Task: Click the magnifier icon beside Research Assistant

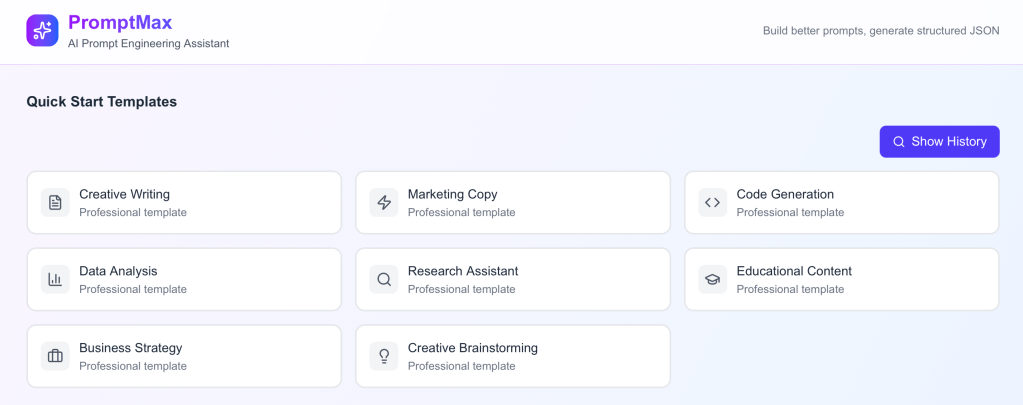Action: click(x=384, y=280)
